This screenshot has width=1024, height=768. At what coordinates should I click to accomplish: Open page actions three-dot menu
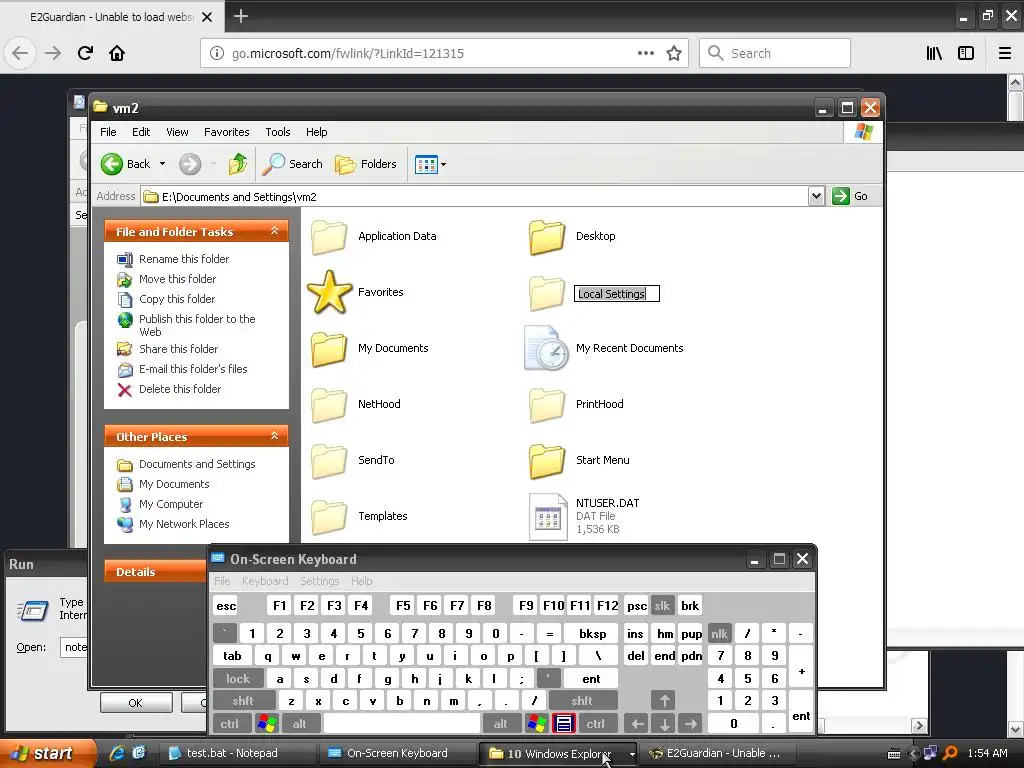(645, 53)
